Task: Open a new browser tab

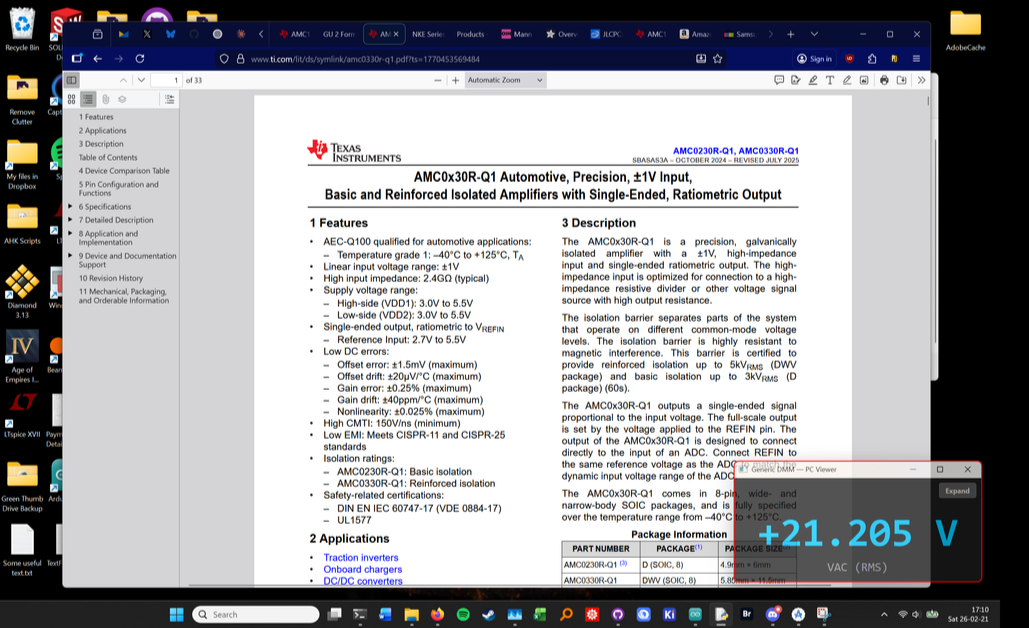Action: click(791, 34)
